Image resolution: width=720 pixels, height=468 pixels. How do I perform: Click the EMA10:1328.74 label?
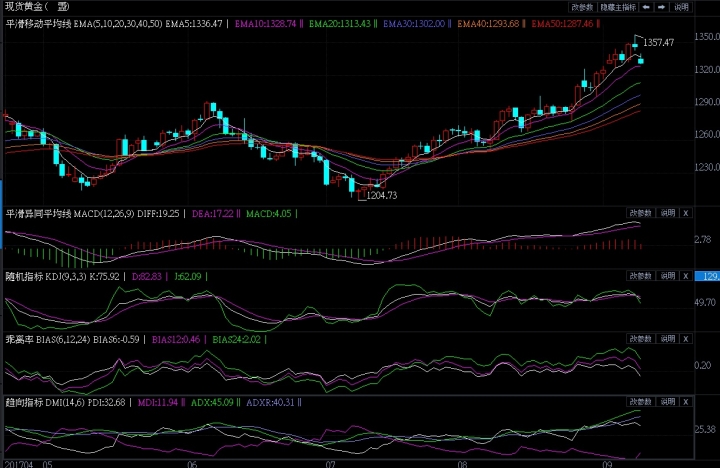265,23
